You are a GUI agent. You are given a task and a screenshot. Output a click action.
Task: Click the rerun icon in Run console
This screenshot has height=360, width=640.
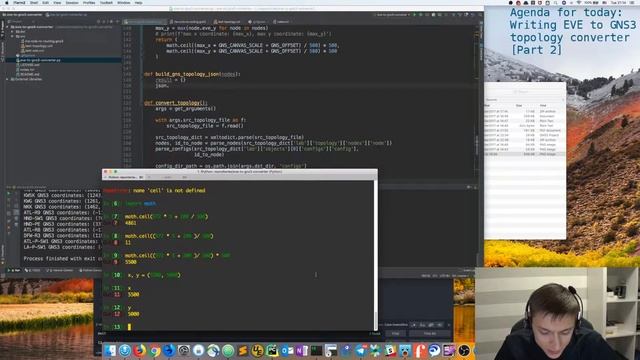click(9, 194)
